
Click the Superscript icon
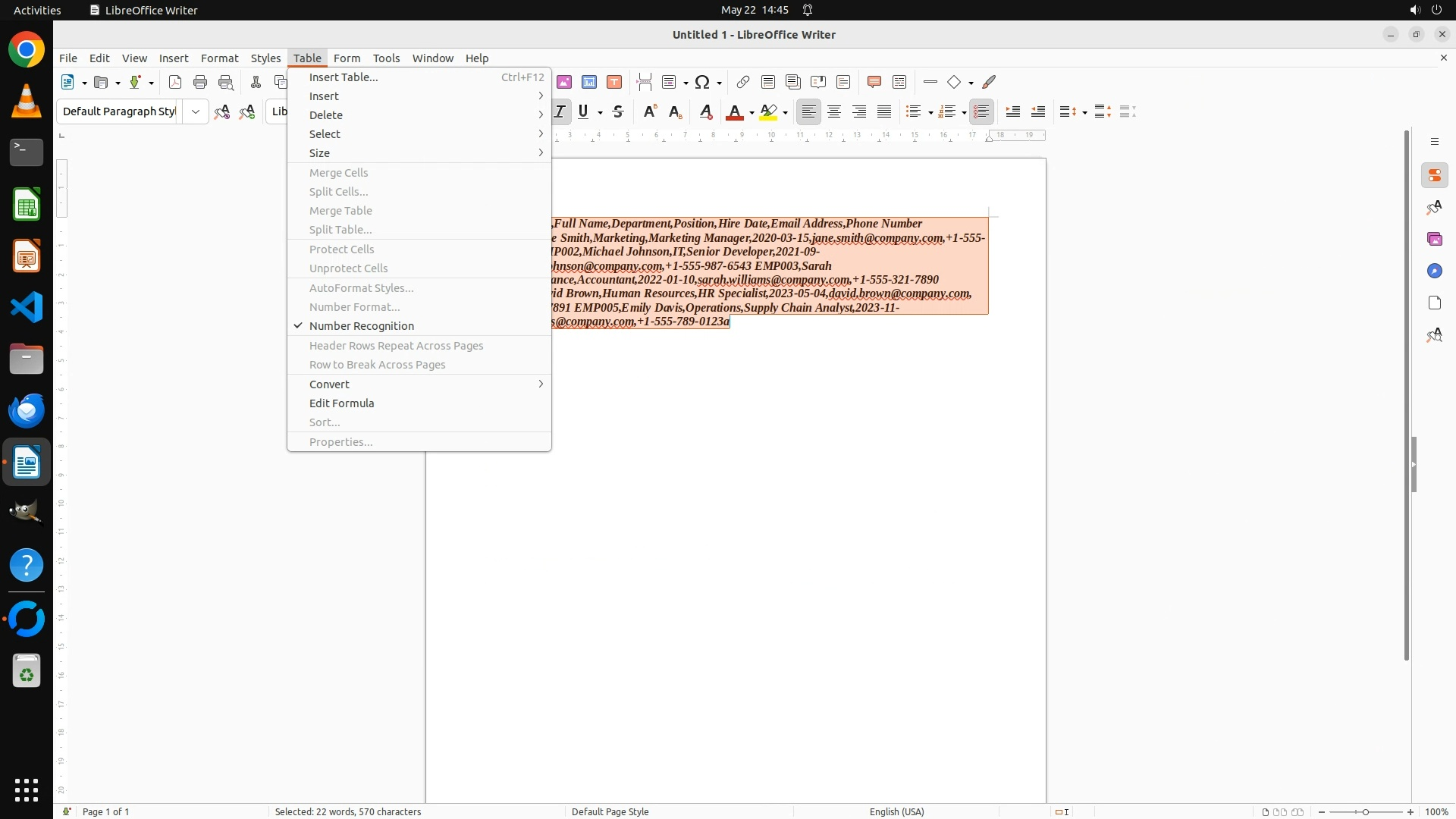[x=650, y=112]
